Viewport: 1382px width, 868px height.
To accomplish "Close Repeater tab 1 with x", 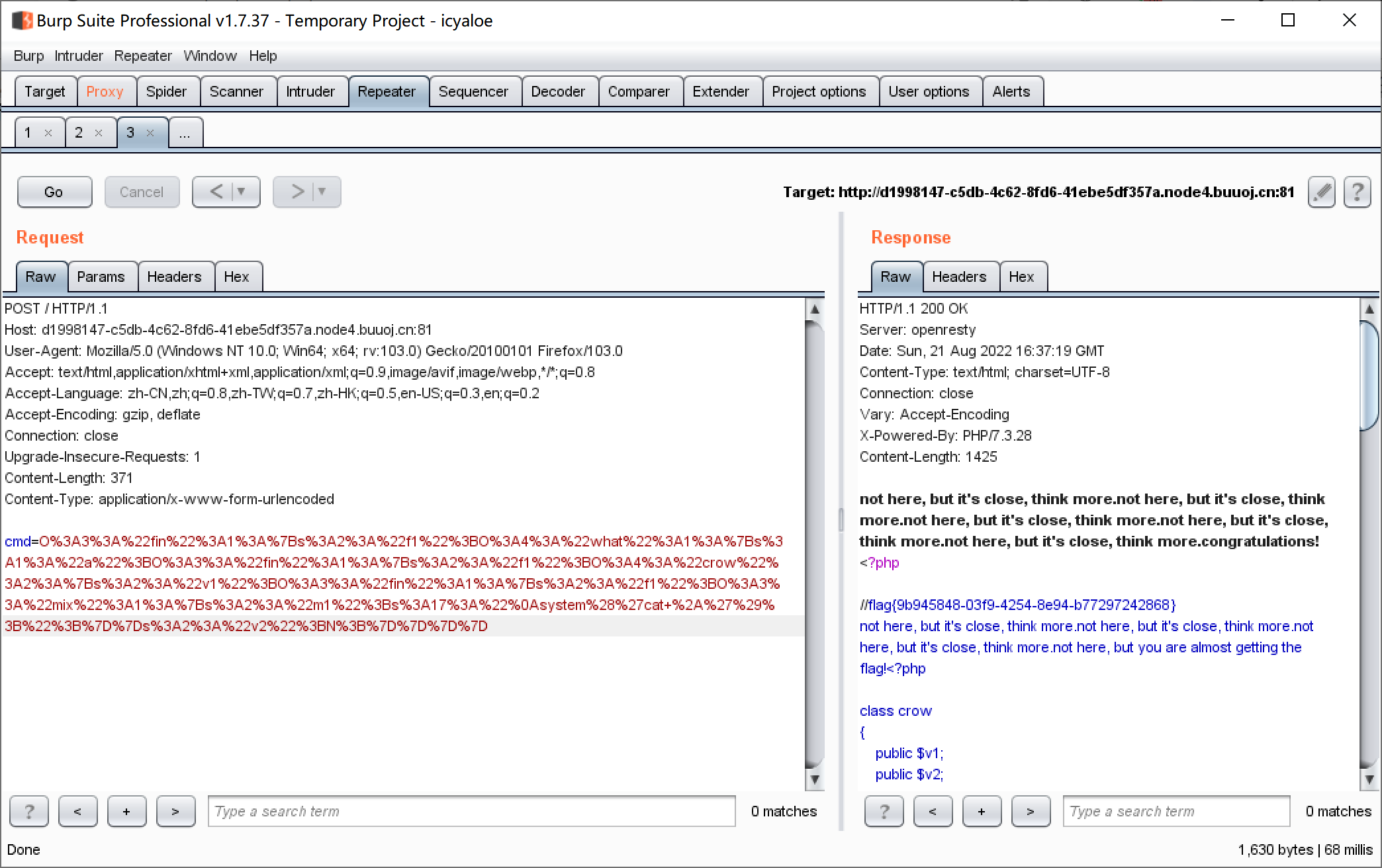I will (x=48, y=133).
